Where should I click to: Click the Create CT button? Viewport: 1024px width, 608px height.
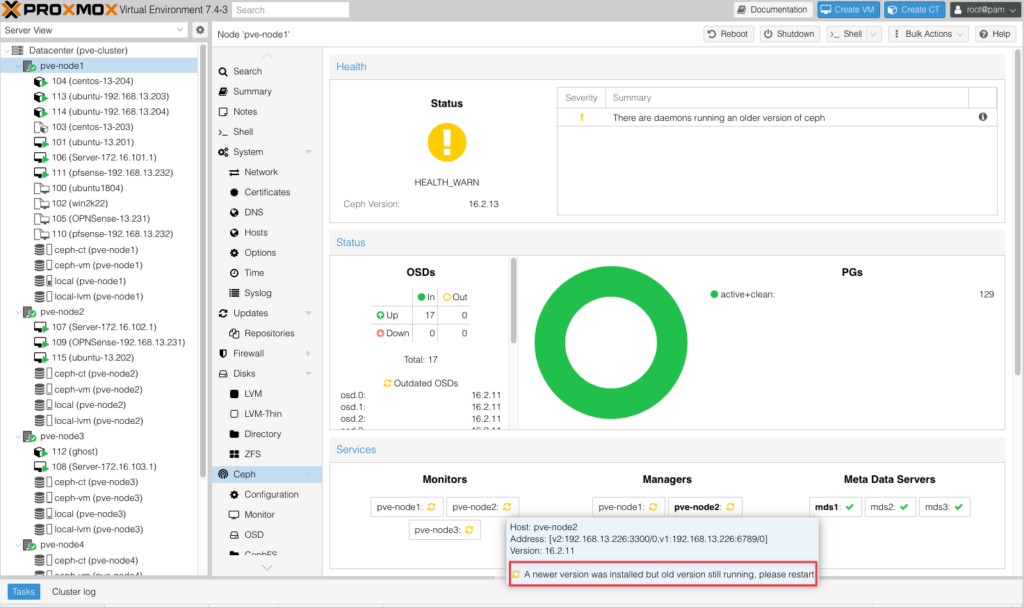914,10
